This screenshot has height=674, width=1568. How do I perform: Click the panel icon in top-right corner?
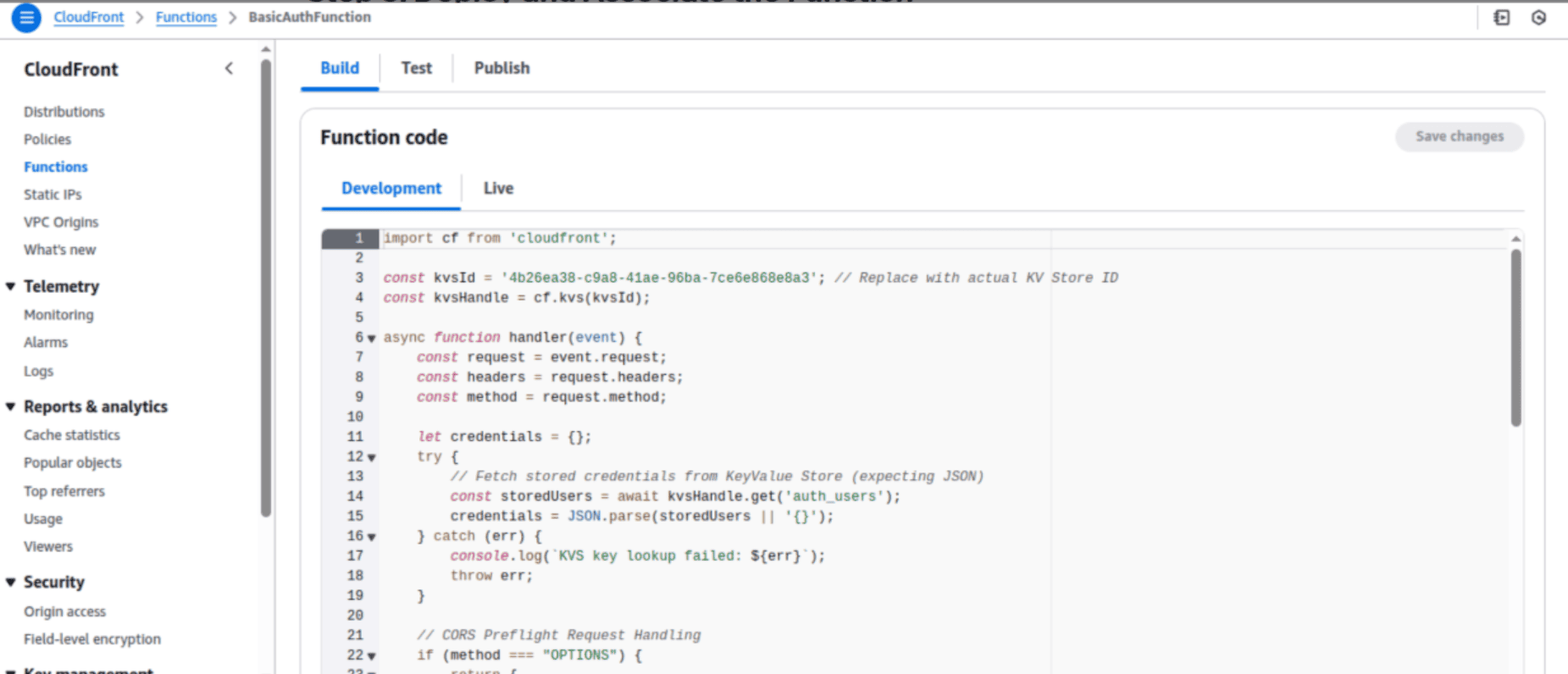[x=1501, y=17]
